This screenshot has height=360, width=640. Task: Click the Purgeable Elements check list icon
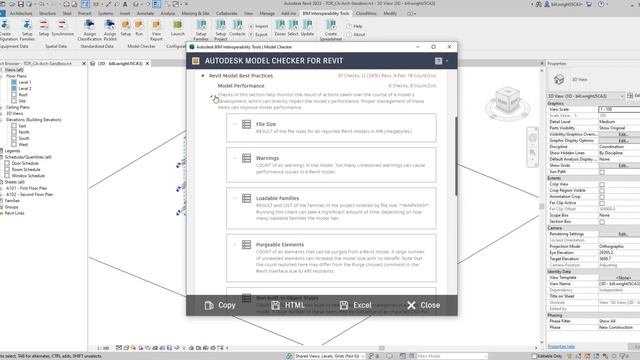tap(246, 244)
